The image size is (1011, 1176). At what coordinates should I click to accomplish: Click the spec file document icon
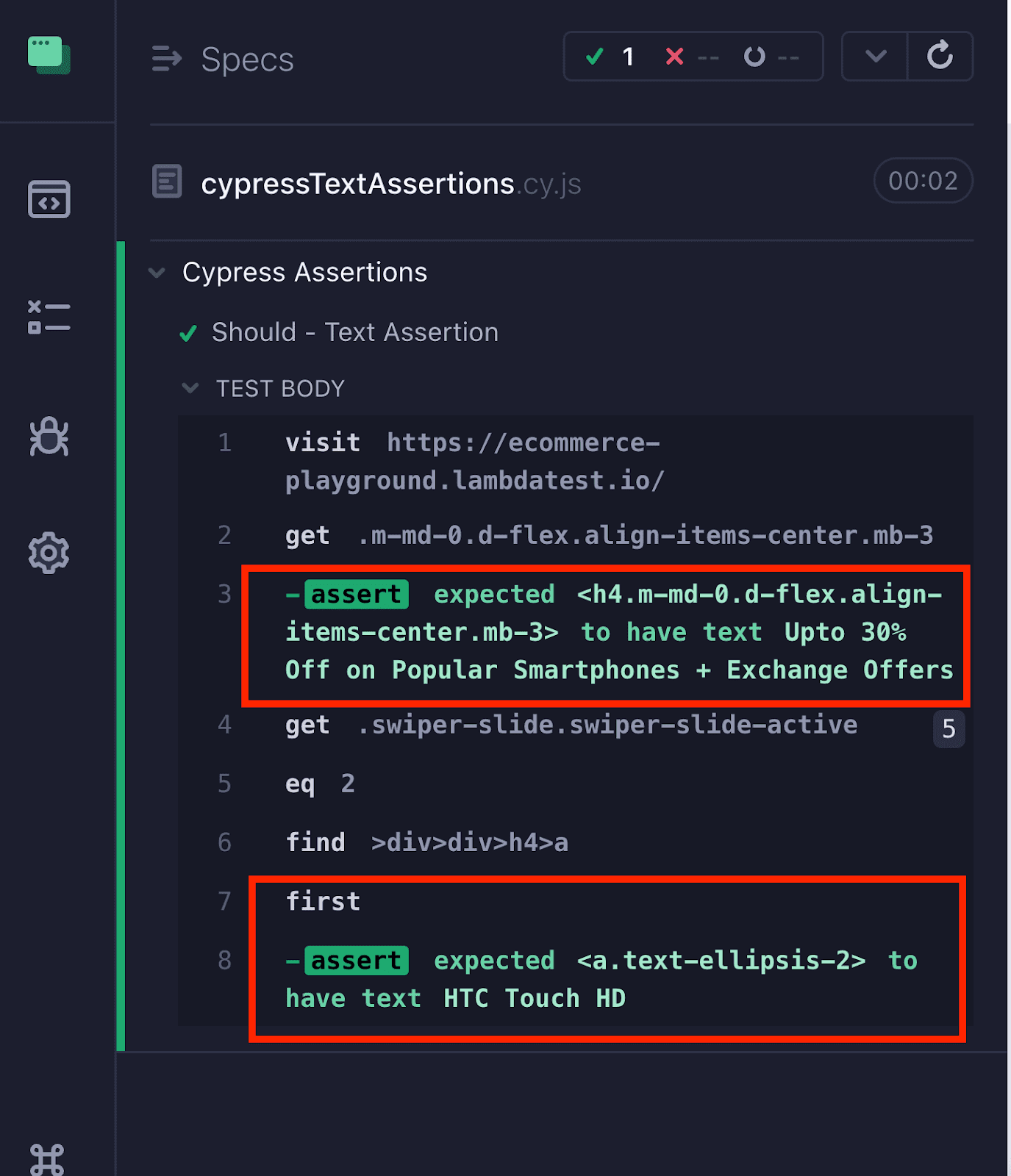167,180
